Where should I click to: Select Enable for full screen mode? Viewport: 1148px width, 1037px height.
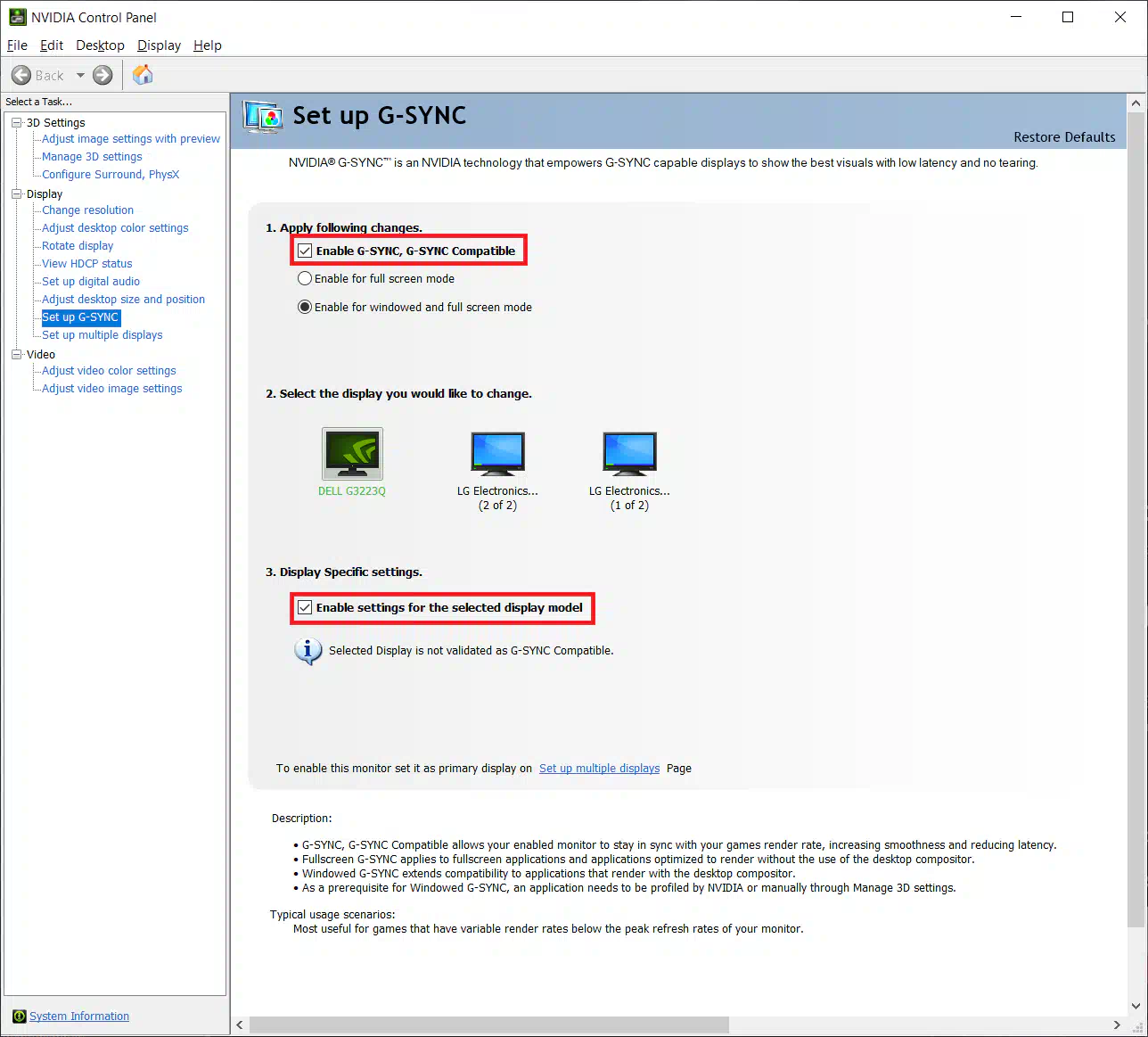[x=305, y=279]
